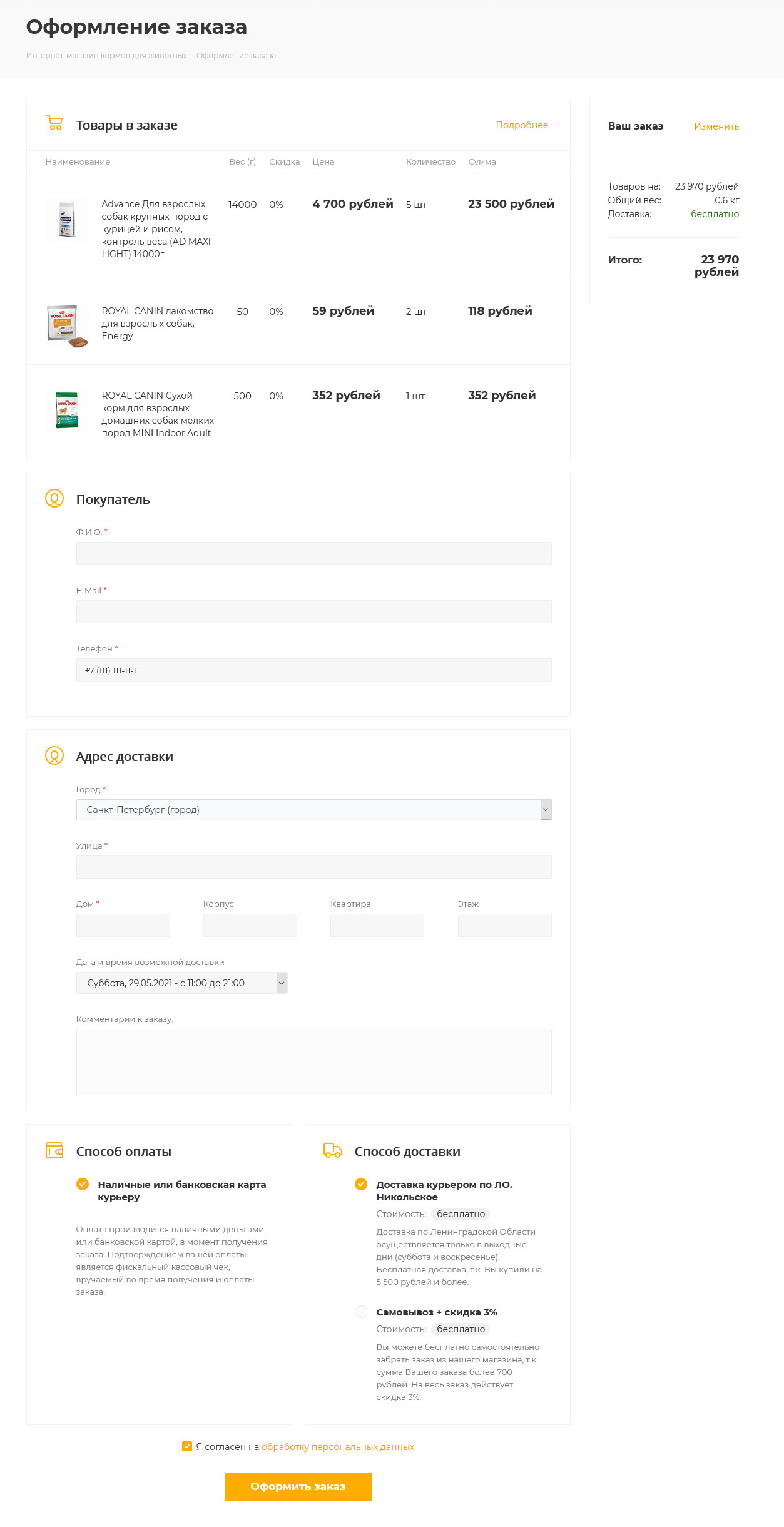Open the Advance dog food product thumbnail
The height and width of the screenshot is (1527, 784).
coord(67,220)
